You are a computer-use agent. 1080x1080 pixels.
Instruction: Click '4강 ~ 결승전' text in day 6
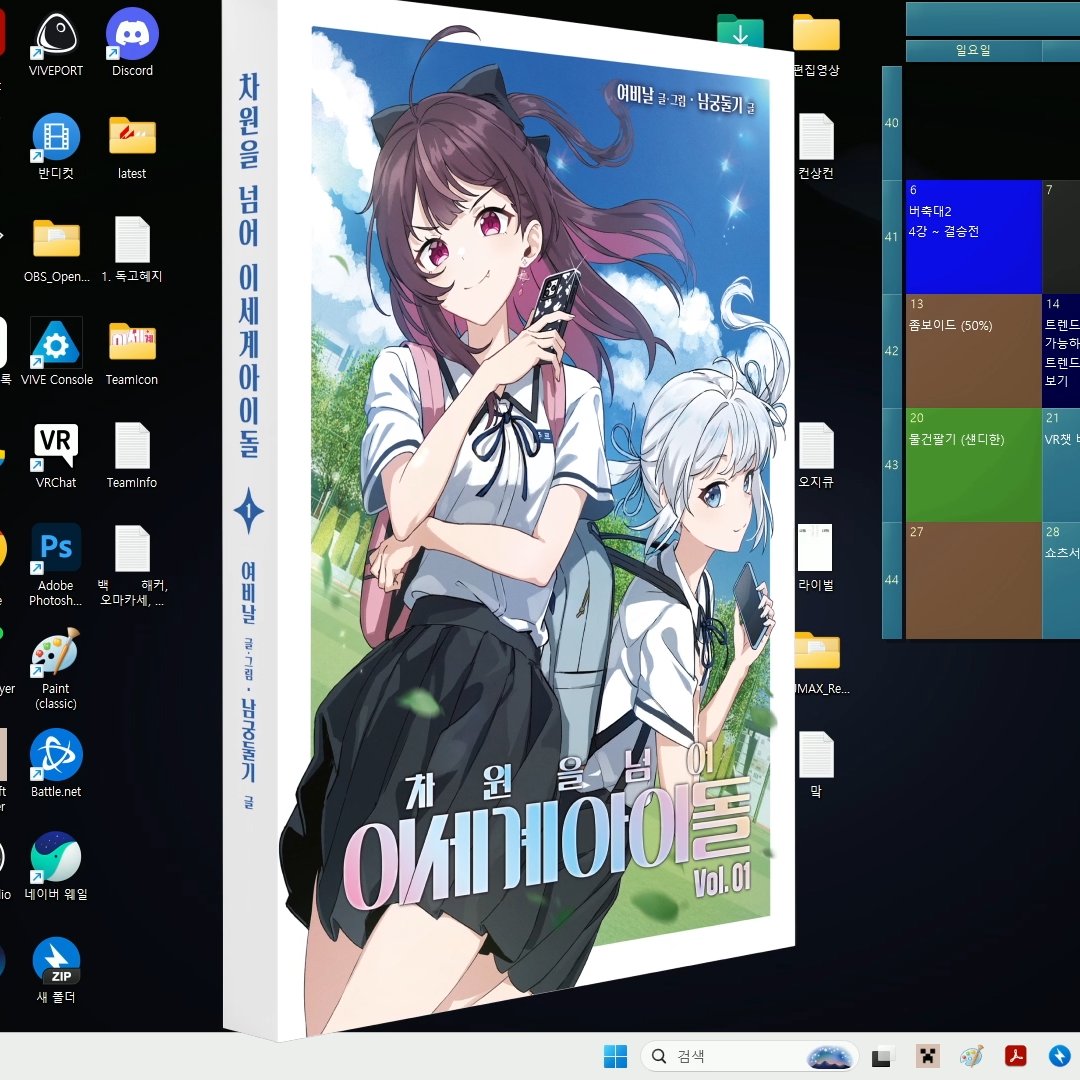tap(944, 231)
